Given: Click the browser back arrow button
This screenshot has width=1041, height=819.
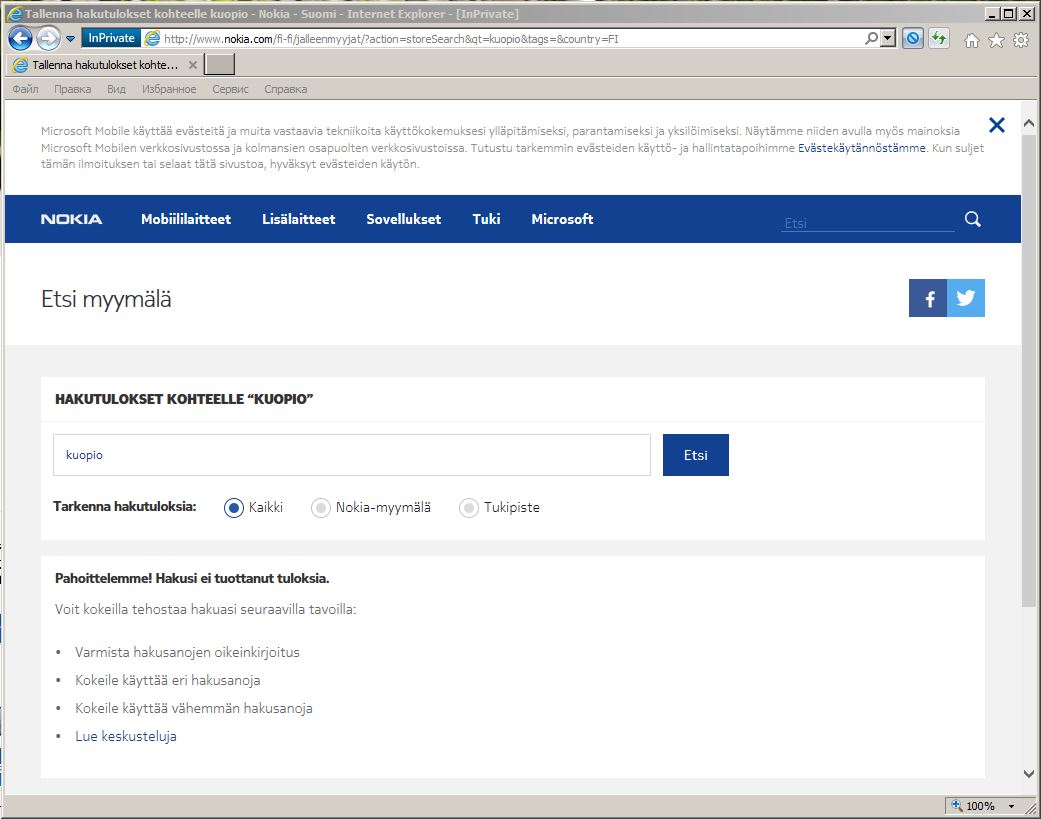Looking at the screenshot, I should [x=21, y=39].
